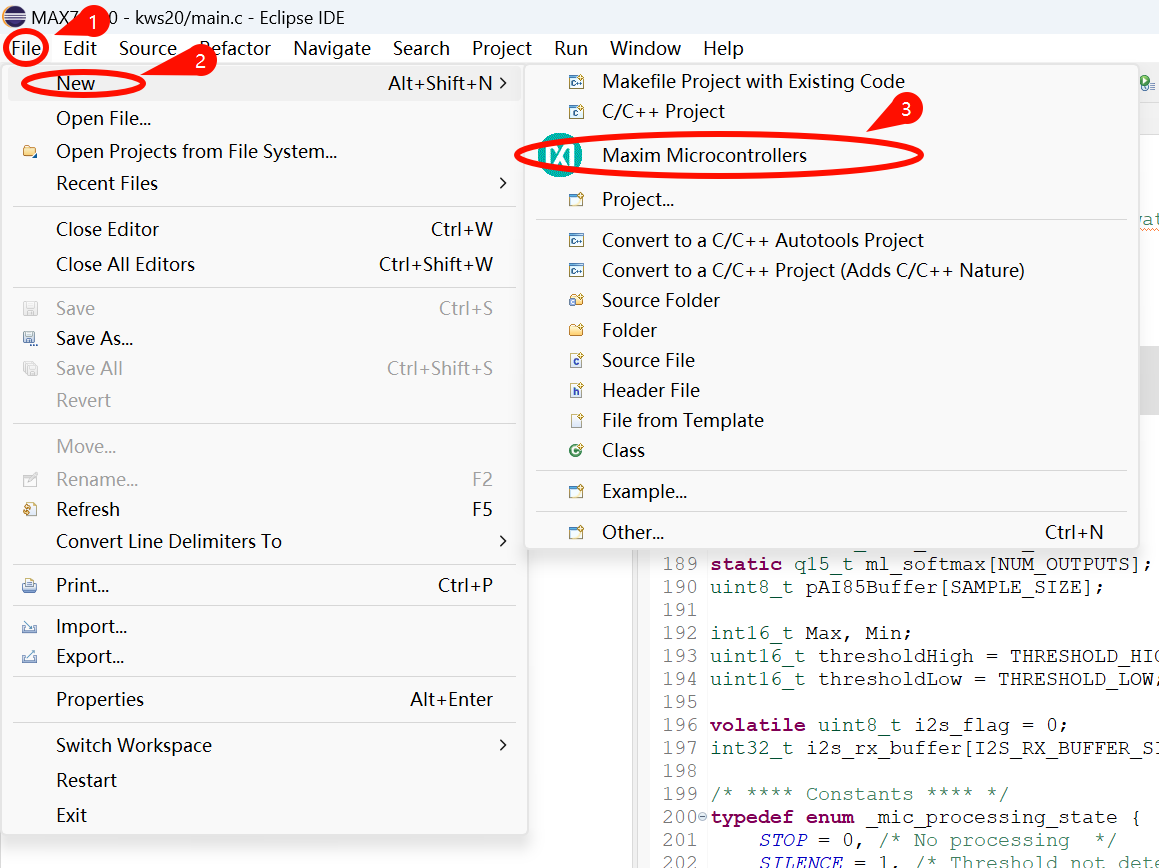Viewport: 1159px width, 868px height.
Task: Click line number 193 in the editor gutter
Action: [680, 656]
